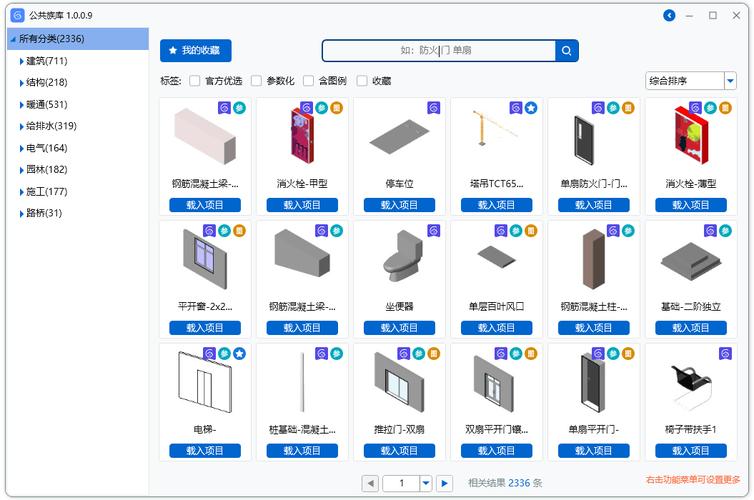Screen dimensions: 754x500
Task: Select the 给排水(319) category
Action: tap(51, 126)
